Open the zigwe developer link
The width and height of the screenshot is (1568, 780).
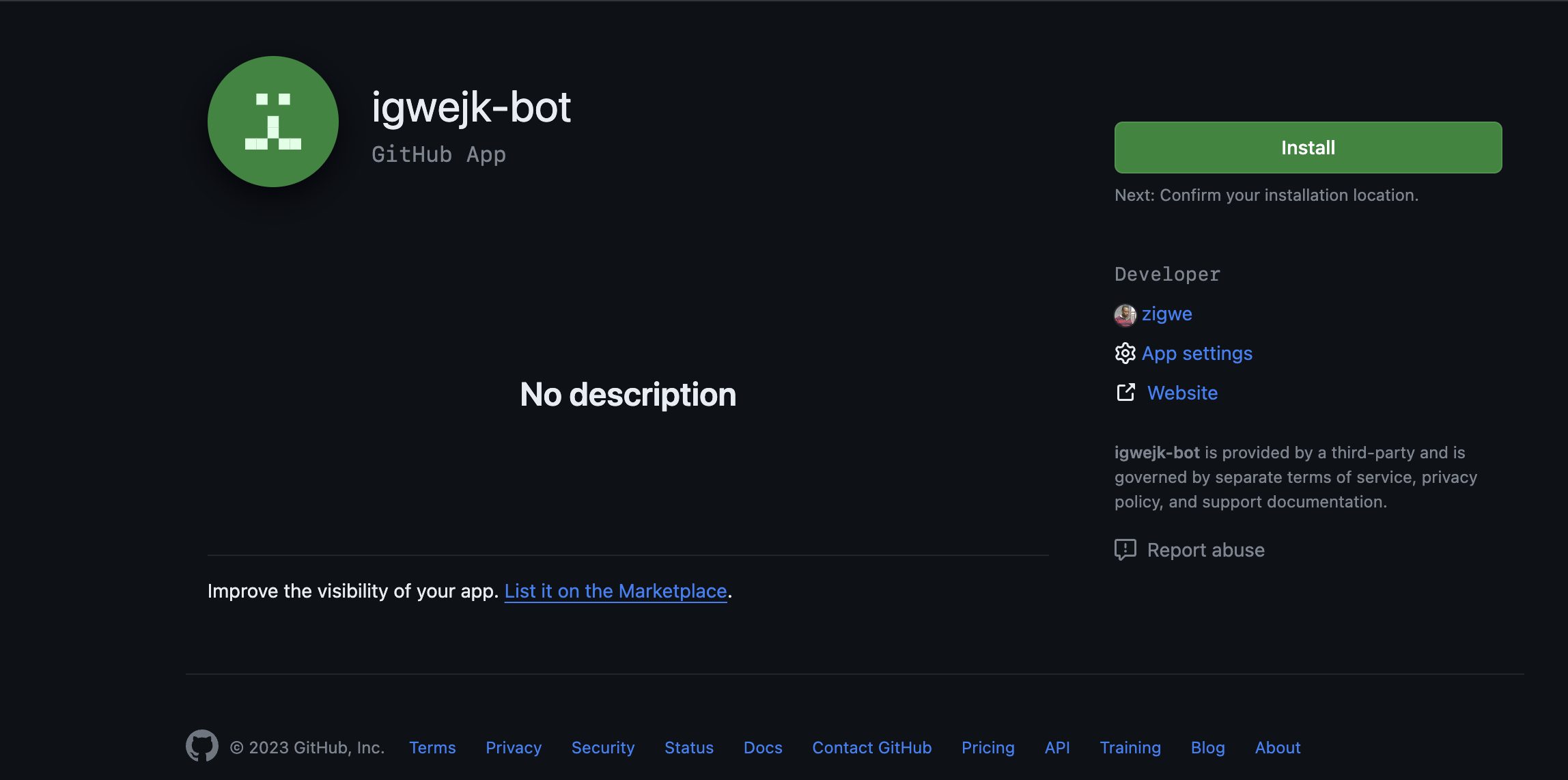[x=1166, y=314]
